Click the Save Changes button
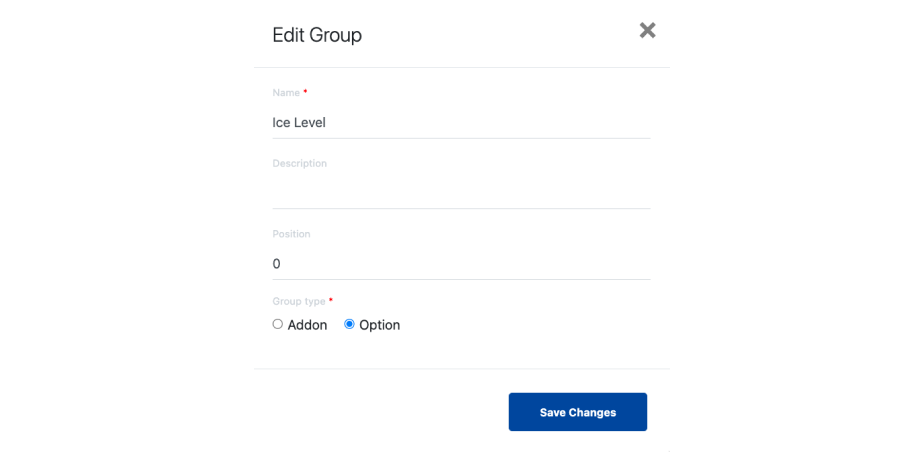This screenshot has width=923, height=452. coord(577,412)
